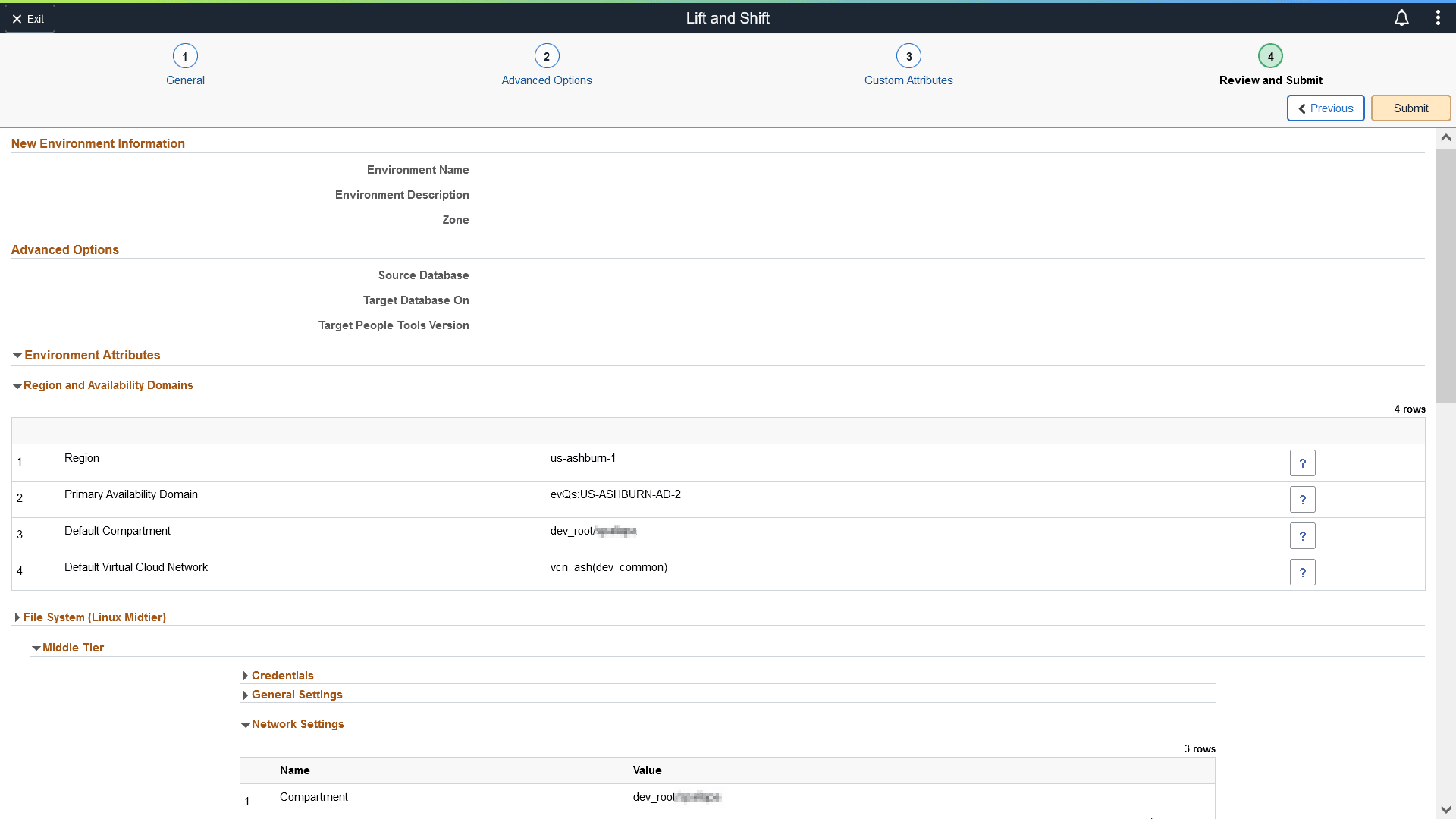This screenshot has width=1456, height=819.
Task: Click help icon for Primary Availability Domain
Action: [x=1302, y=500]
